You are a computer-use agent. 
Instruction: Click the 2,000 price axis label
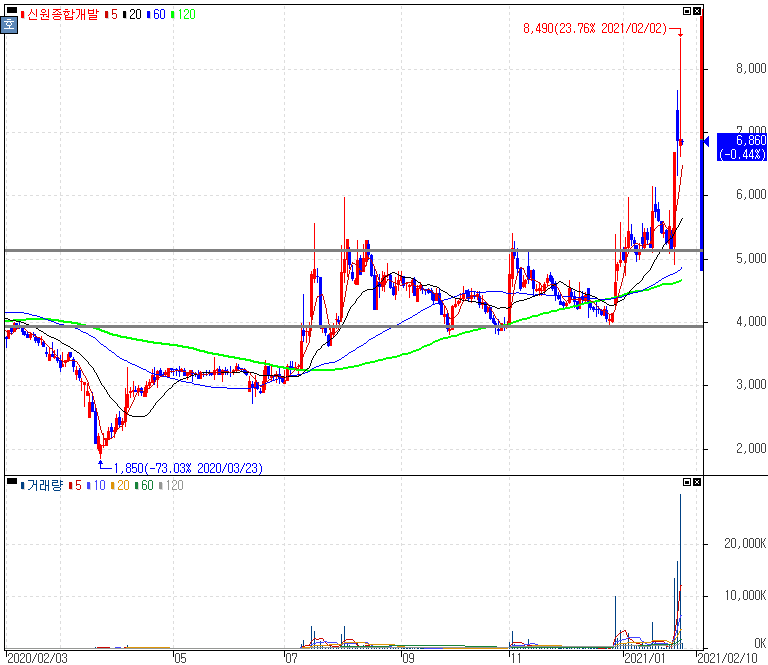751,448
